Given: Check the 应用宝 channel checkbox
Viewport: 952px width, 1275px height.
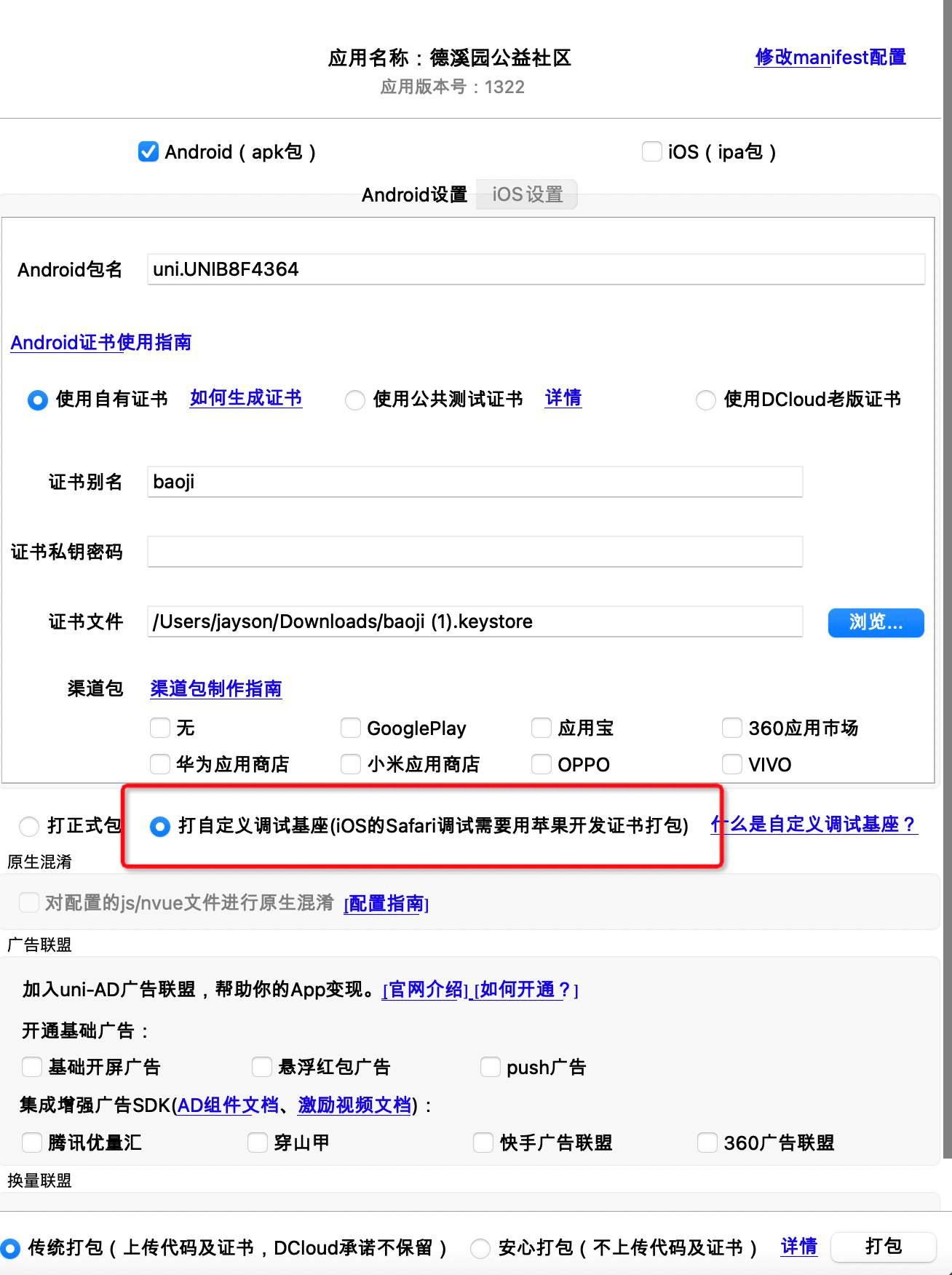Looking at the screenshot, I should [542, 727].
